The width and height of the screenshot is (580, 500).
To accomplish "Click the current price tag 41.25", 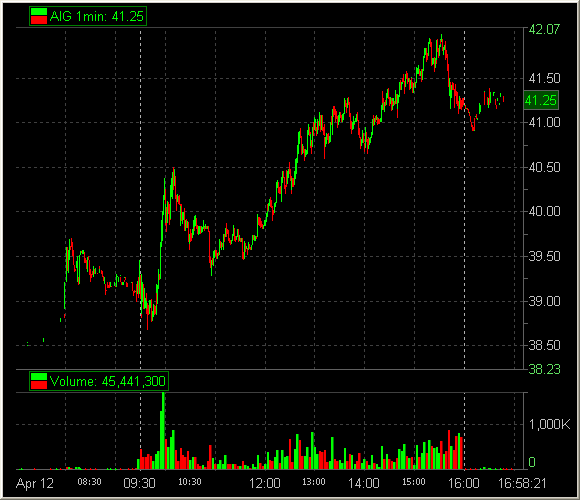I will 541,100.
